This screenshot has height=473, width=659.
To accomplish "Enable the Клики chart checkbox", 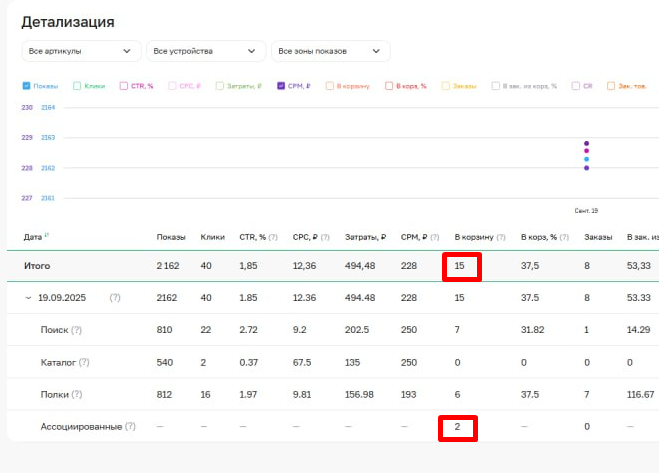I will click(77, 86).
